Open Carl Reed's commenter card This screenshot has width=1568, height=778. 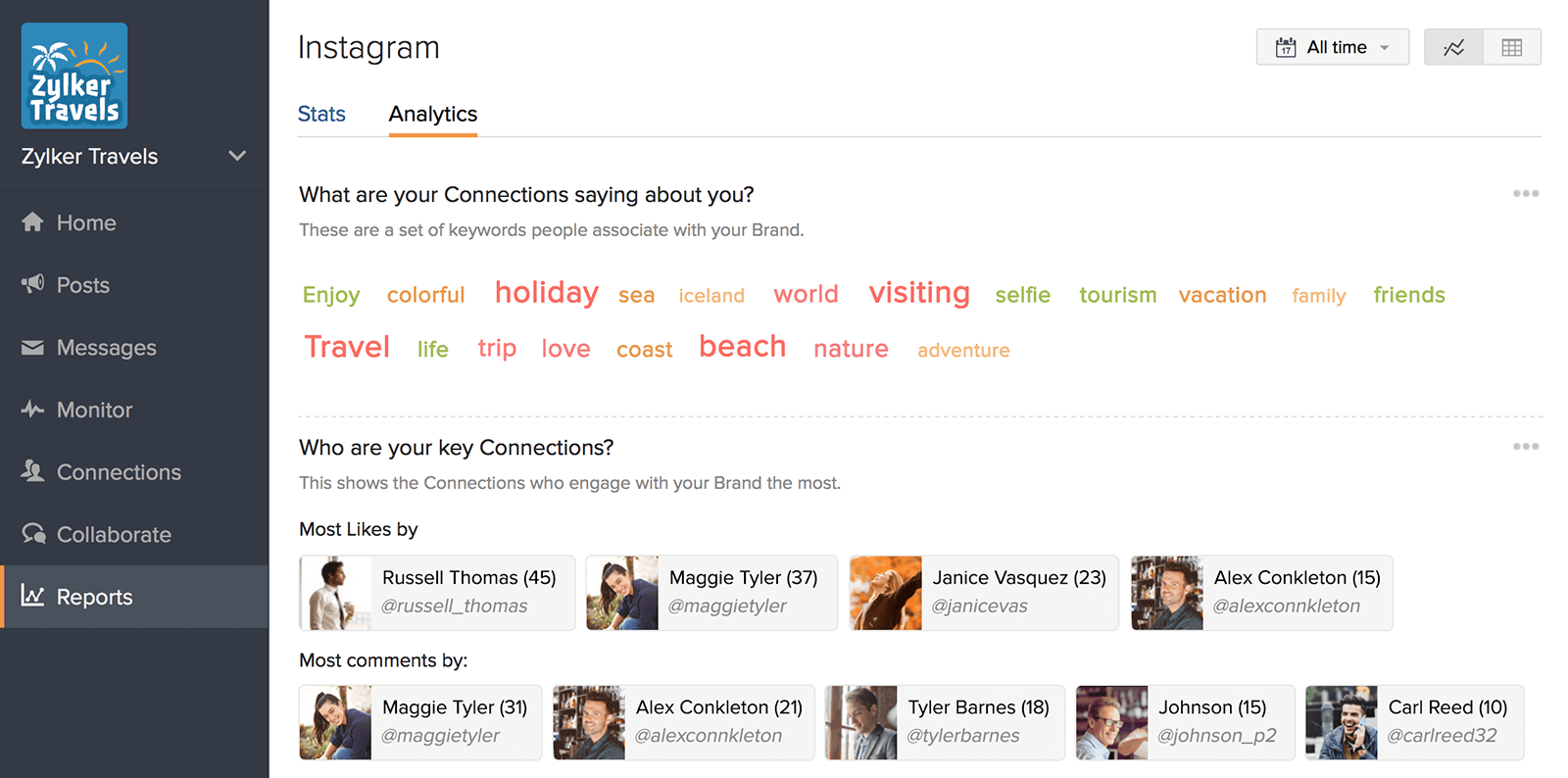pos(1414,722)
